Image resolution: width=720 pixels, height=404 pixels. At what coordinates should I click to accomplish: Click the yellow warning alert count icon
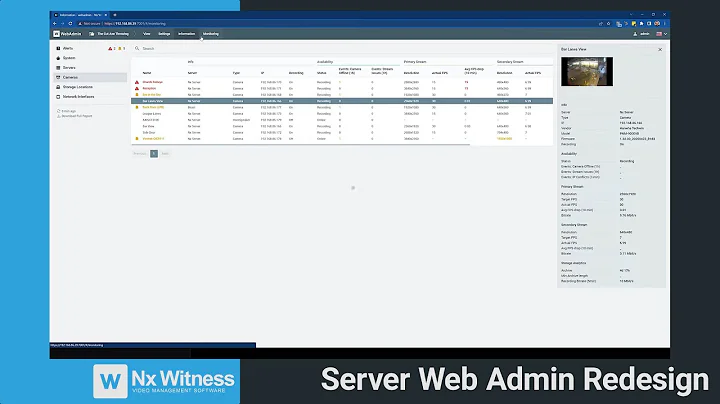coord(120,48)
